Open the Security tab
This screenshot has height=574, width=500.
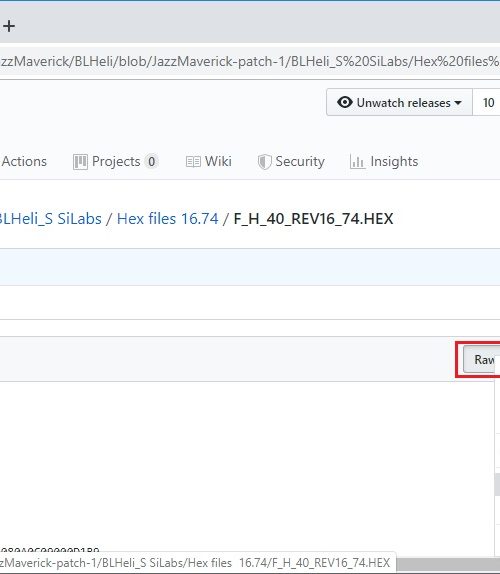point(291,161)
